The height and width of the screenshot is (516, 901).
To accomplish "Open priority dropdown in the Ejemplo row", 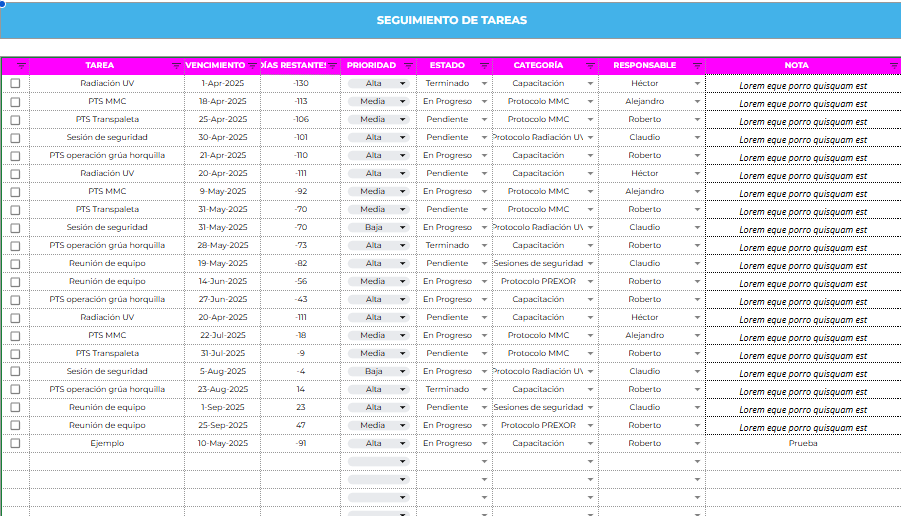I will pyautogui.click(x=402, y=444).
